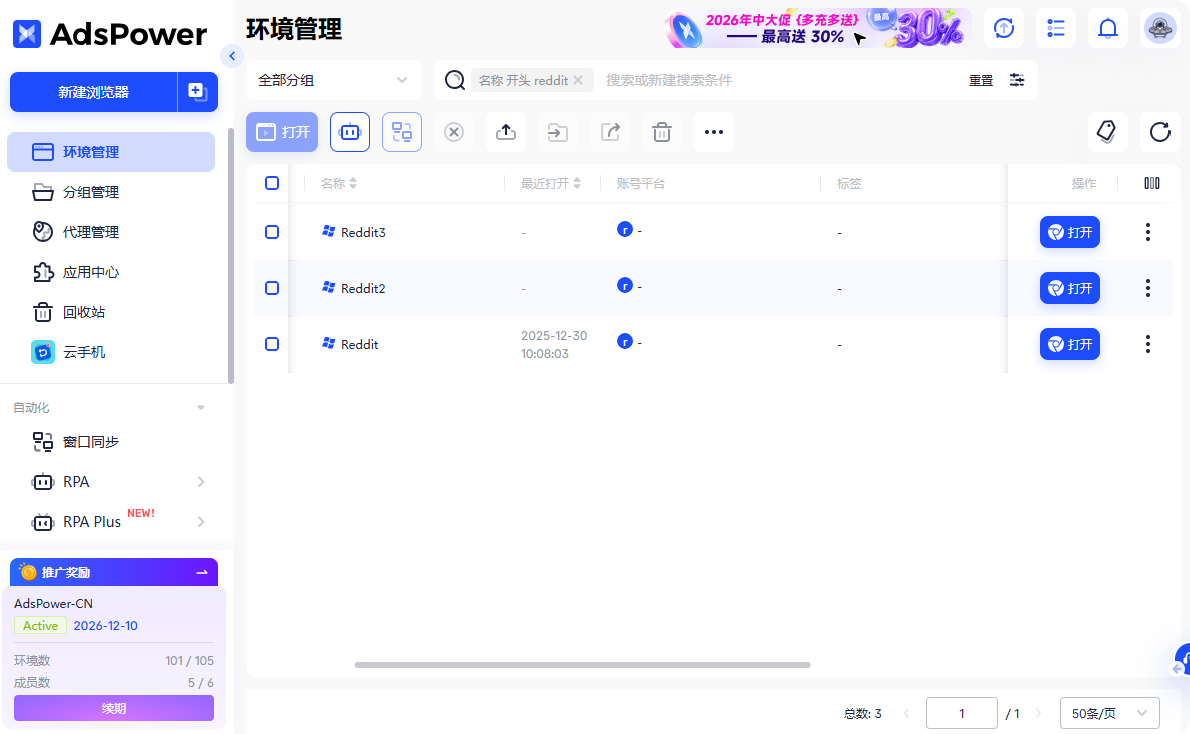Go to 回收站 in sidebar
Image resolution: width=1190 pixels, height=734 pixels.
point(111,312)
